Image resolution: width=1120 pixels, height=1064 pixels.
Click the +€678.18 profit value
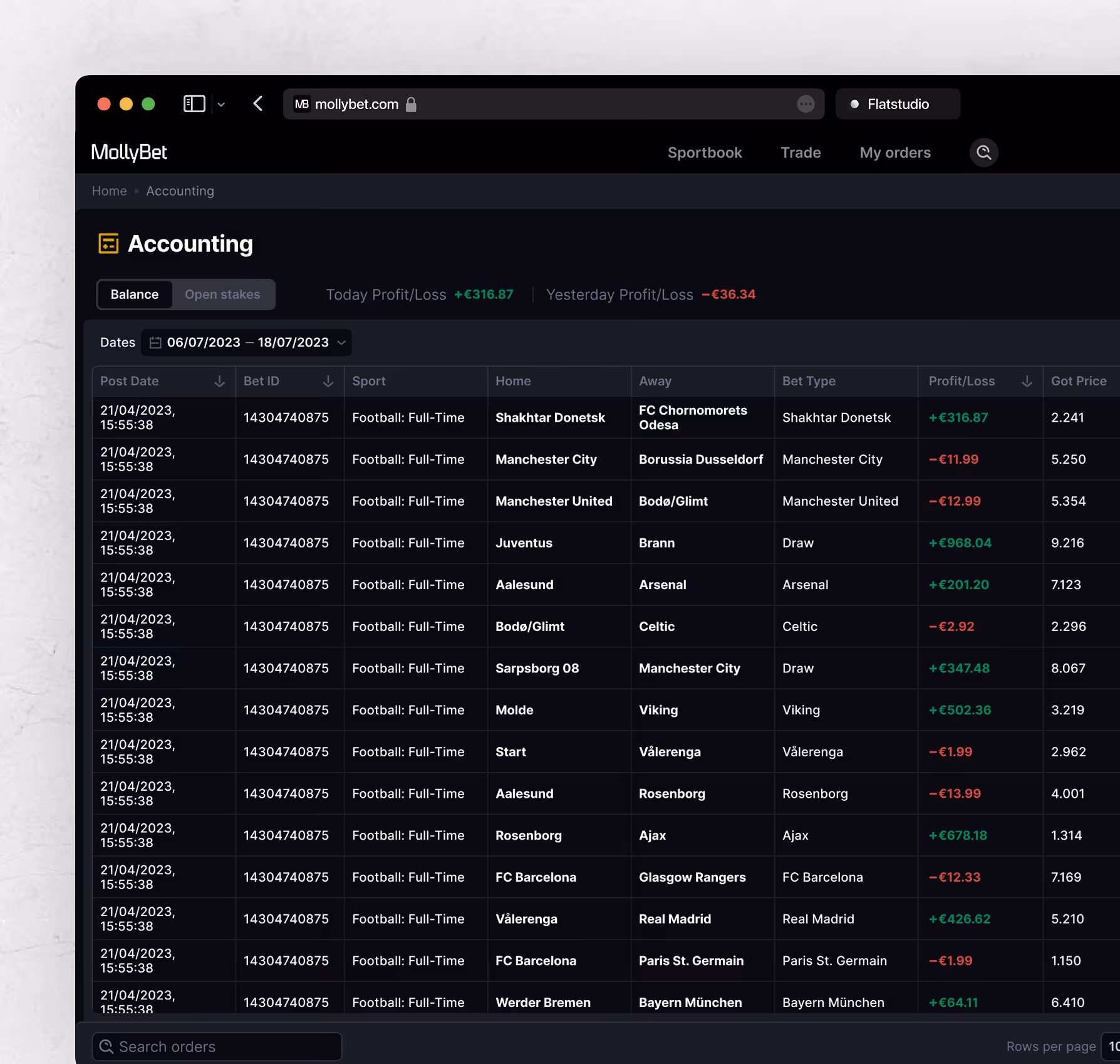pos(958,835)
